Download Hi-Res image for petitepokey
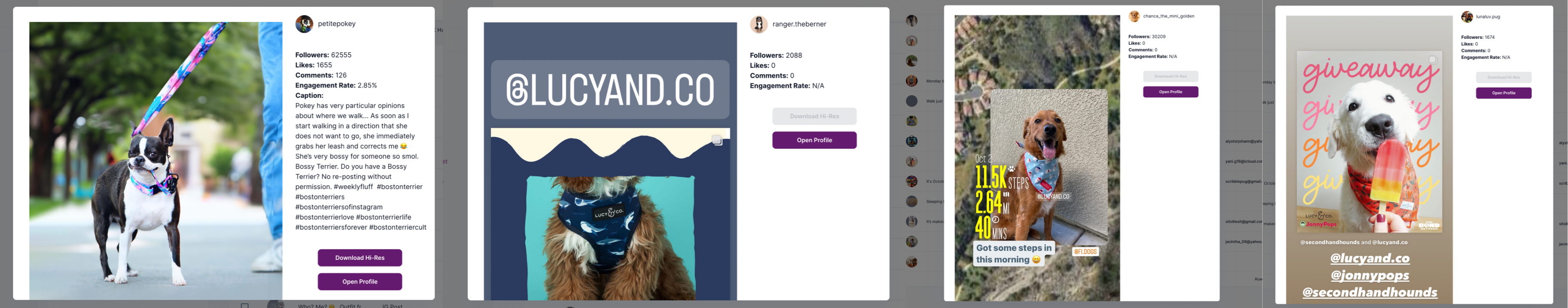 tap(360, 258)
